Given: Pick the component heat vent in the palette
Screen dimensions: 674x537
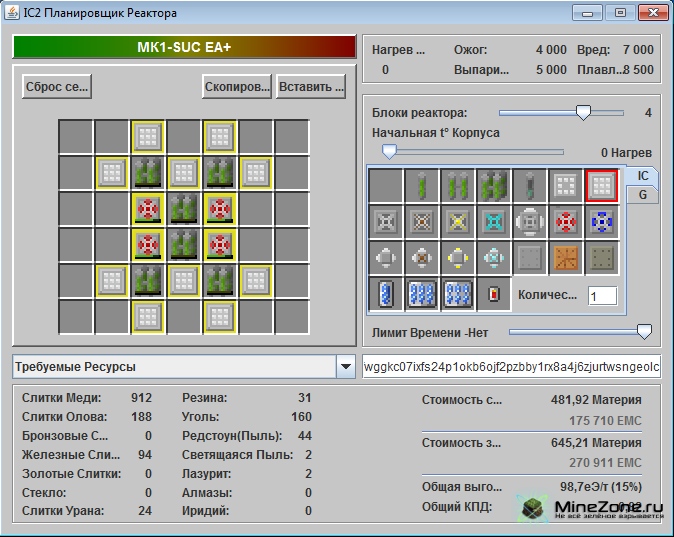Looking at the screenshot, I should click(x=530, y=221).
